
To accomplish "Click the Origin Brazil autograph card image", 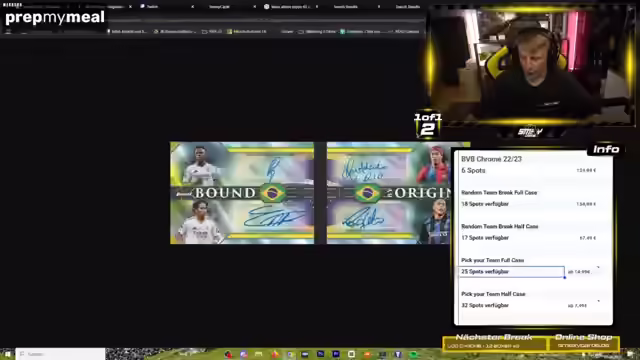I will (x=389, y=193).
